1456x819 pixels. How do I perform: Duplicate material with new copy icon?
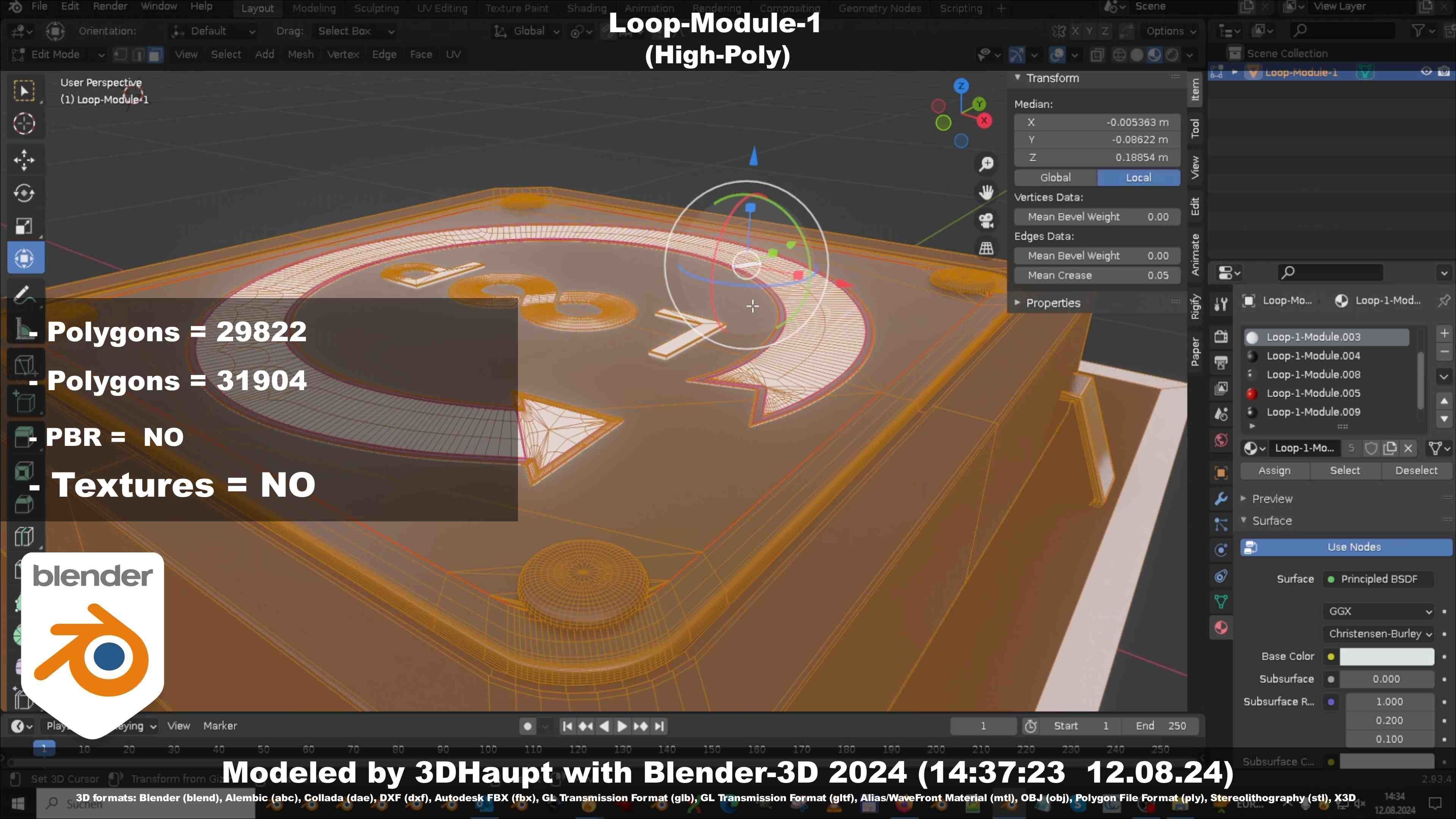point(1389,448)
